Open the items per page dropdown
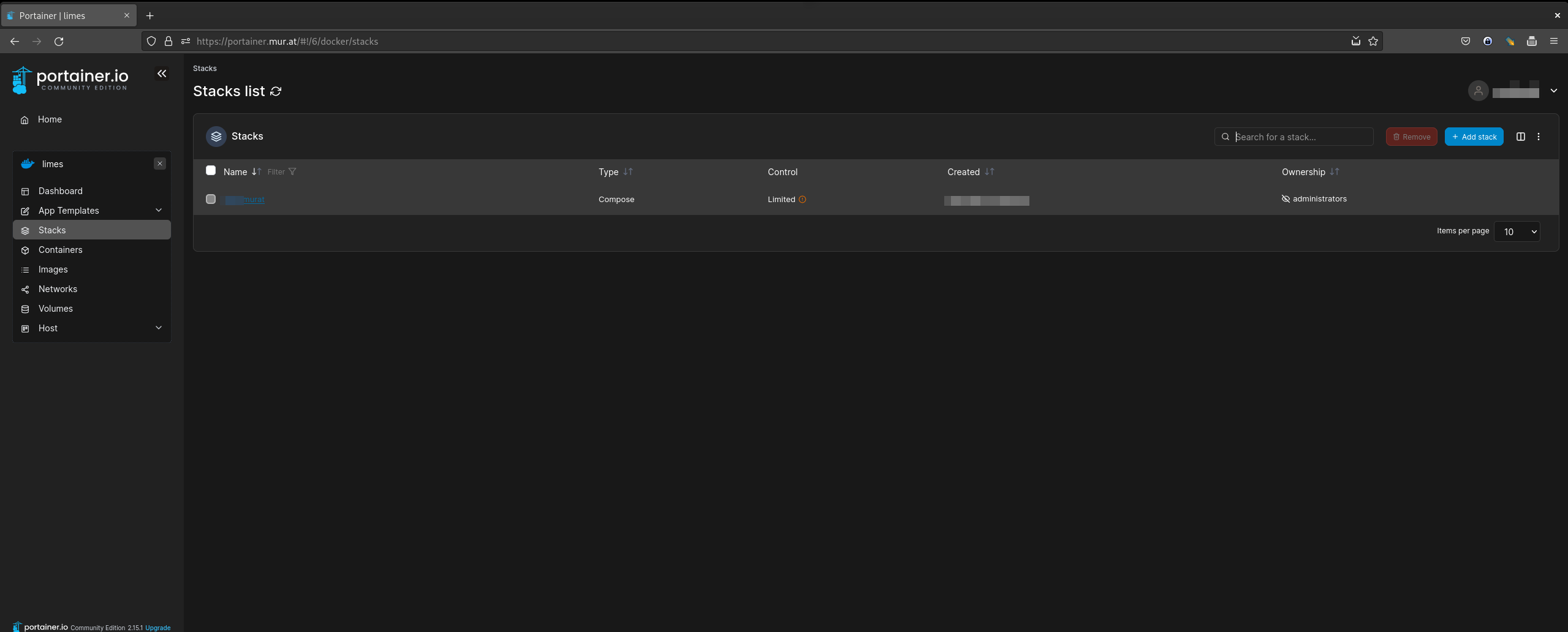This screenshot has width=1568, height=632. 1517,231
